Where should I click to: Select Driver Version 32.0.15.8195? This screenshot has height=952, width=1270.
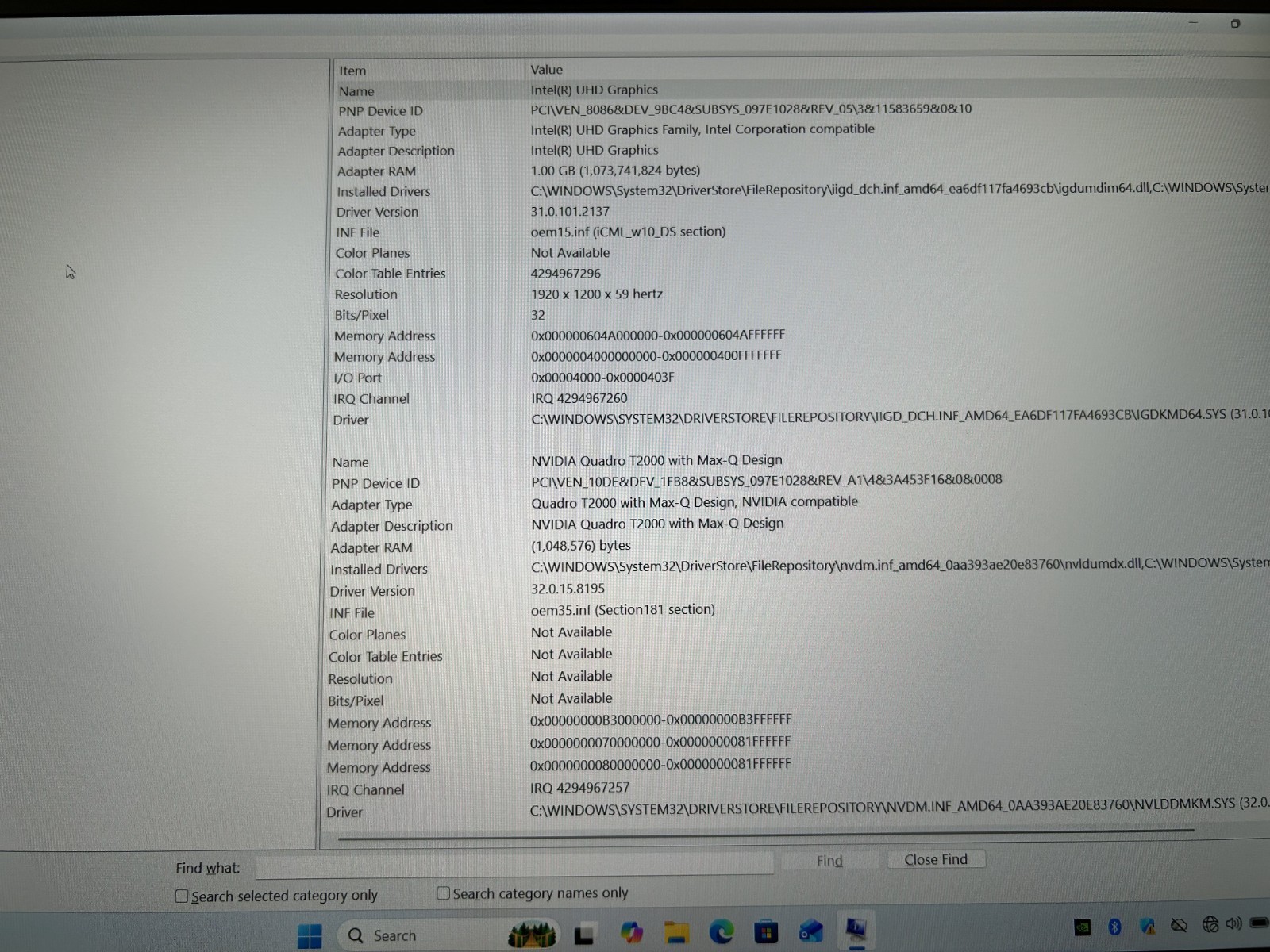point(568,589)
